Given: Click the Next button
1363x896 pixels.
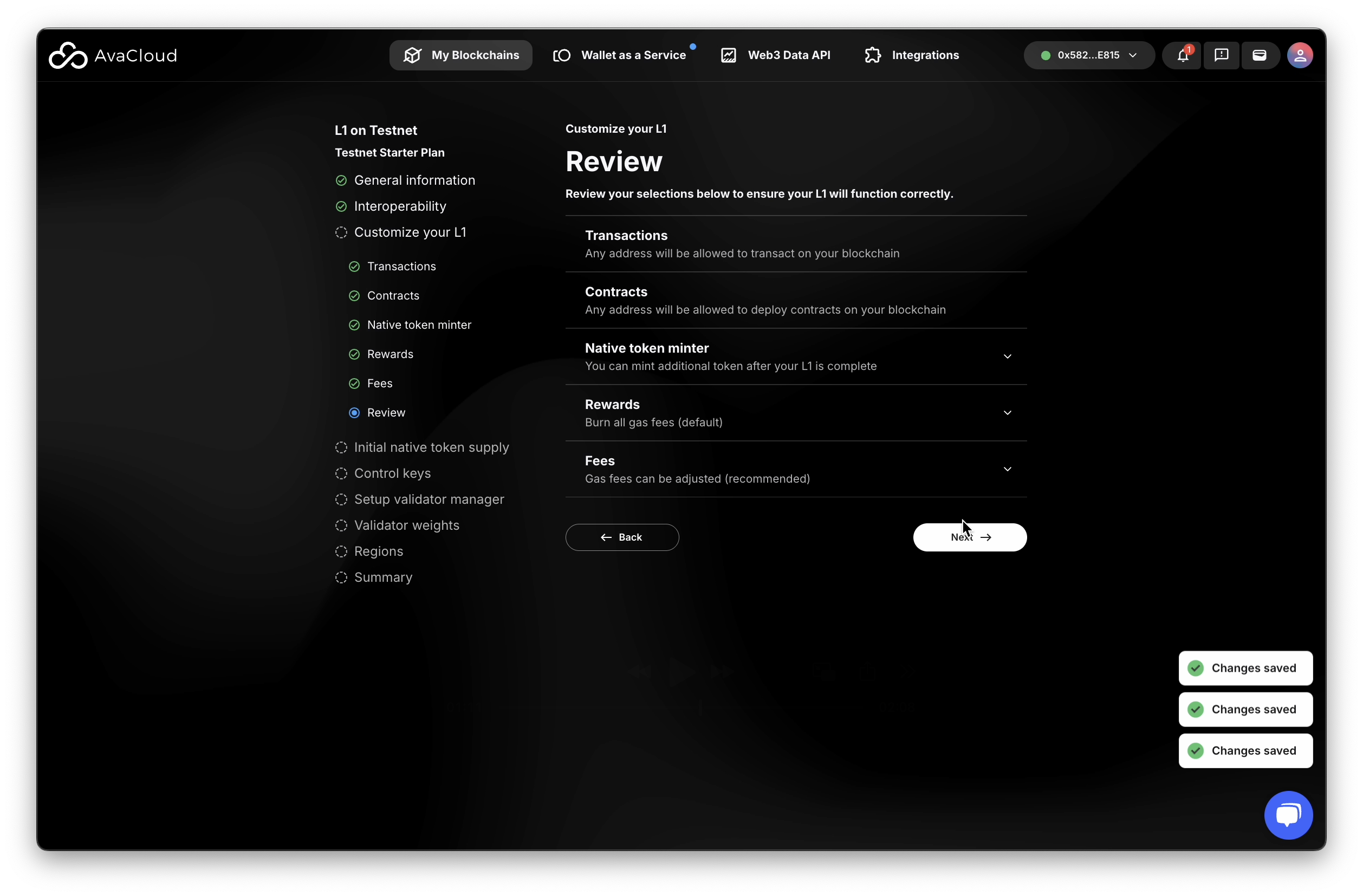Looking at the screenshot, I should click(969, 537).
